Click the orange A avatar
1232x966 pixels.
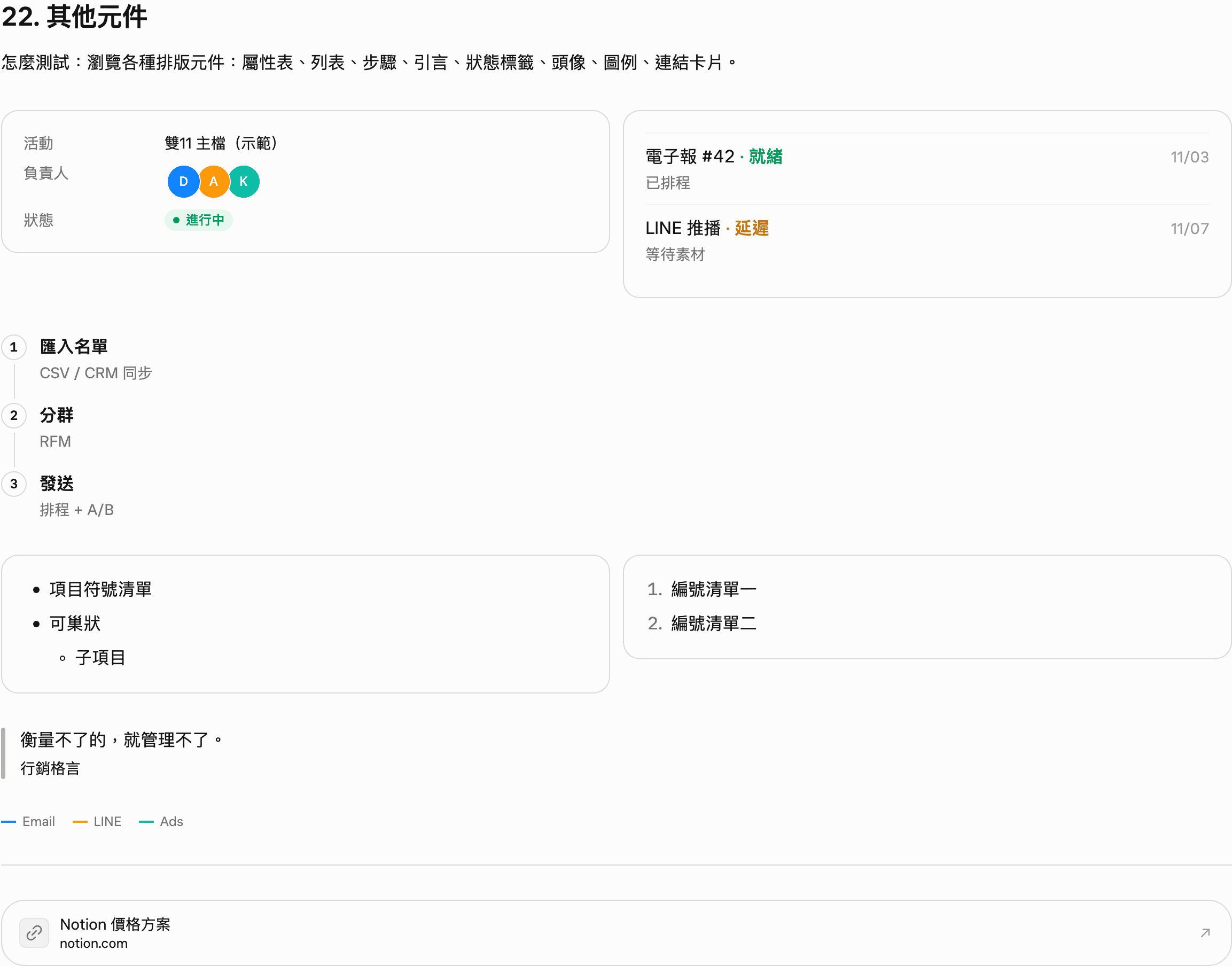point(214,182)
